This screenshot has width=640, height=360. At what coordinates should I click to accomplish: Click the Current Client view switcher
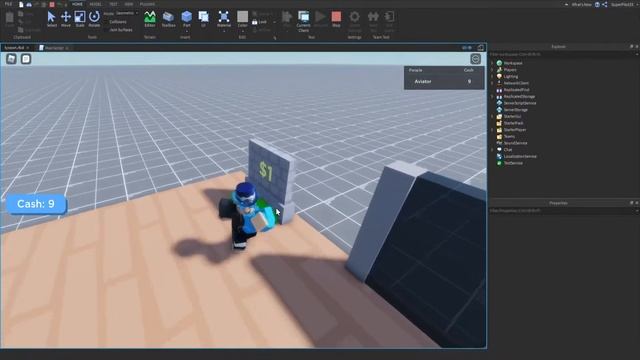[304, 21]
